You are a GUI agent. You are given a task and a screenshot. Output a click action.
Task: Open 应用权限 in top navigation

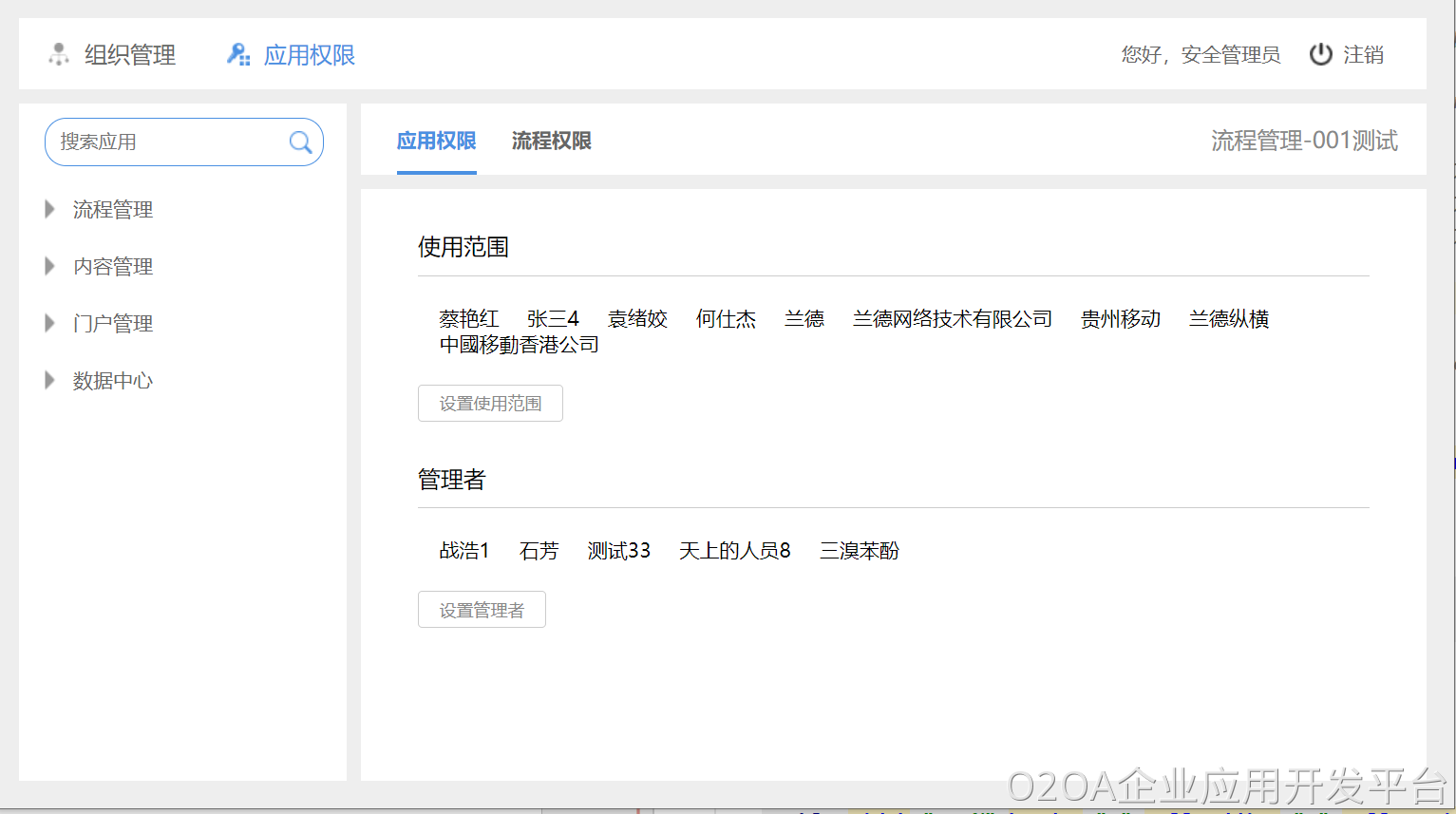coord(309,55)
